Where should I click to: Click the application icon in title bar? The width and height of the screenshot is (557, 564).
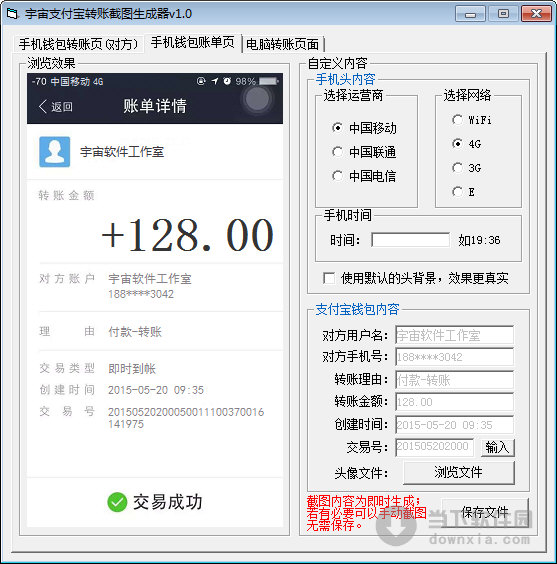coord(12,14)
